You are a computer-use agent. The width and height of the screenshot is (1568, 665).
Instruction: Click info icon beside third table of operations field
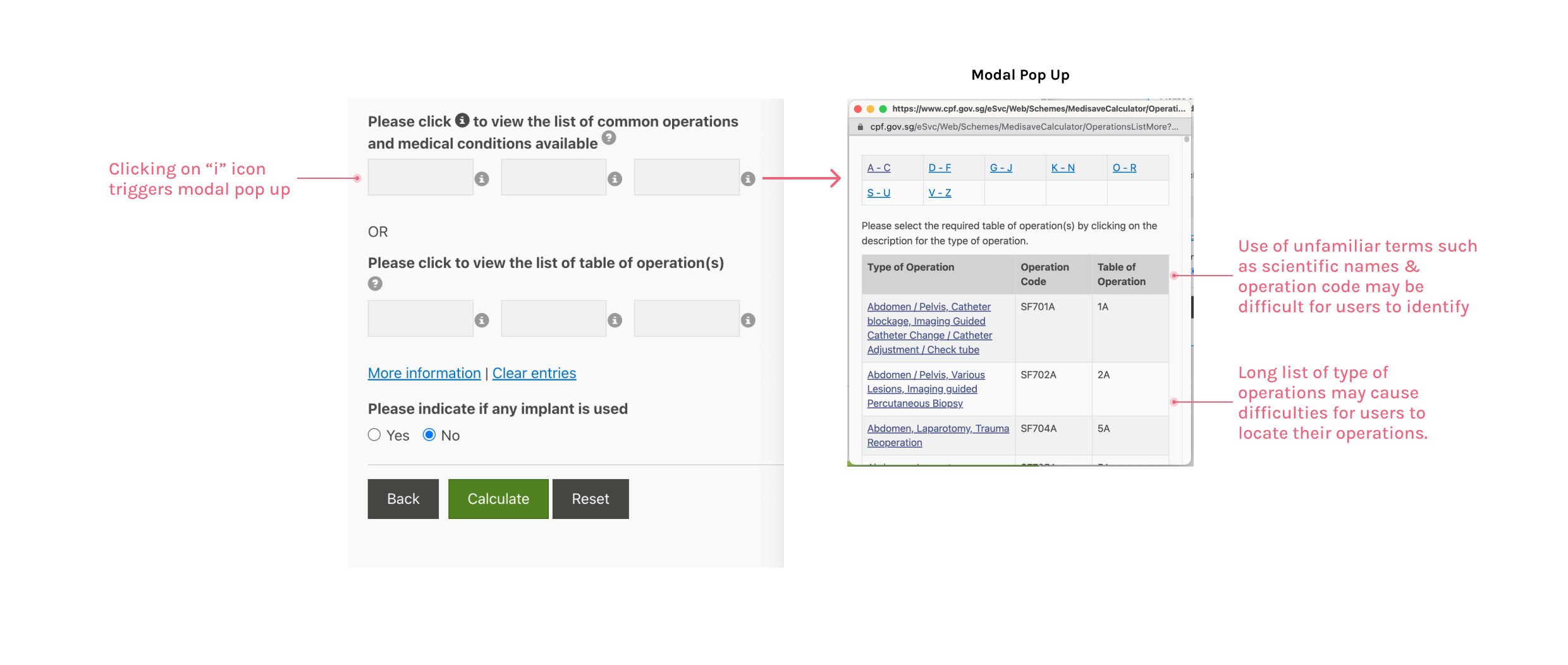pyautogui.click(x=748, y=320)
